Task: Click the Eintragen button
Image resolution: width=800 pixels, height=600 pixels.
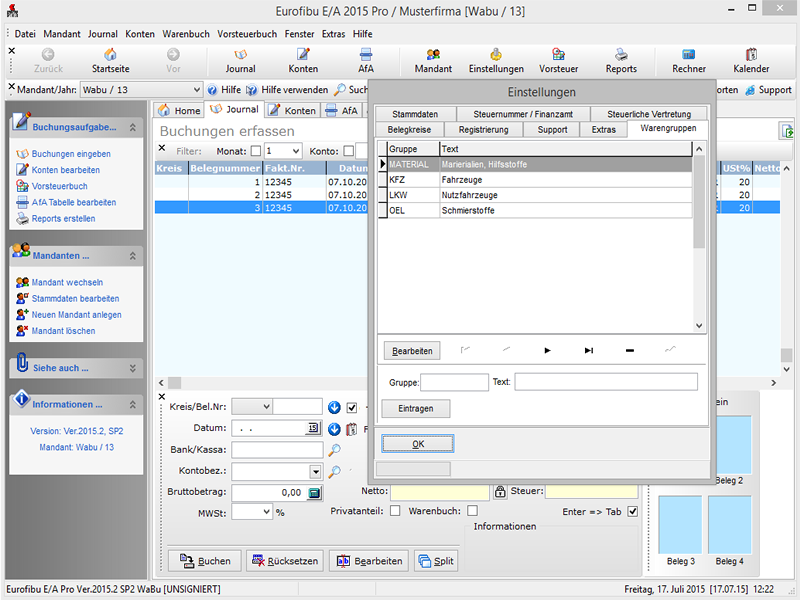Action: tap(416, 409)
